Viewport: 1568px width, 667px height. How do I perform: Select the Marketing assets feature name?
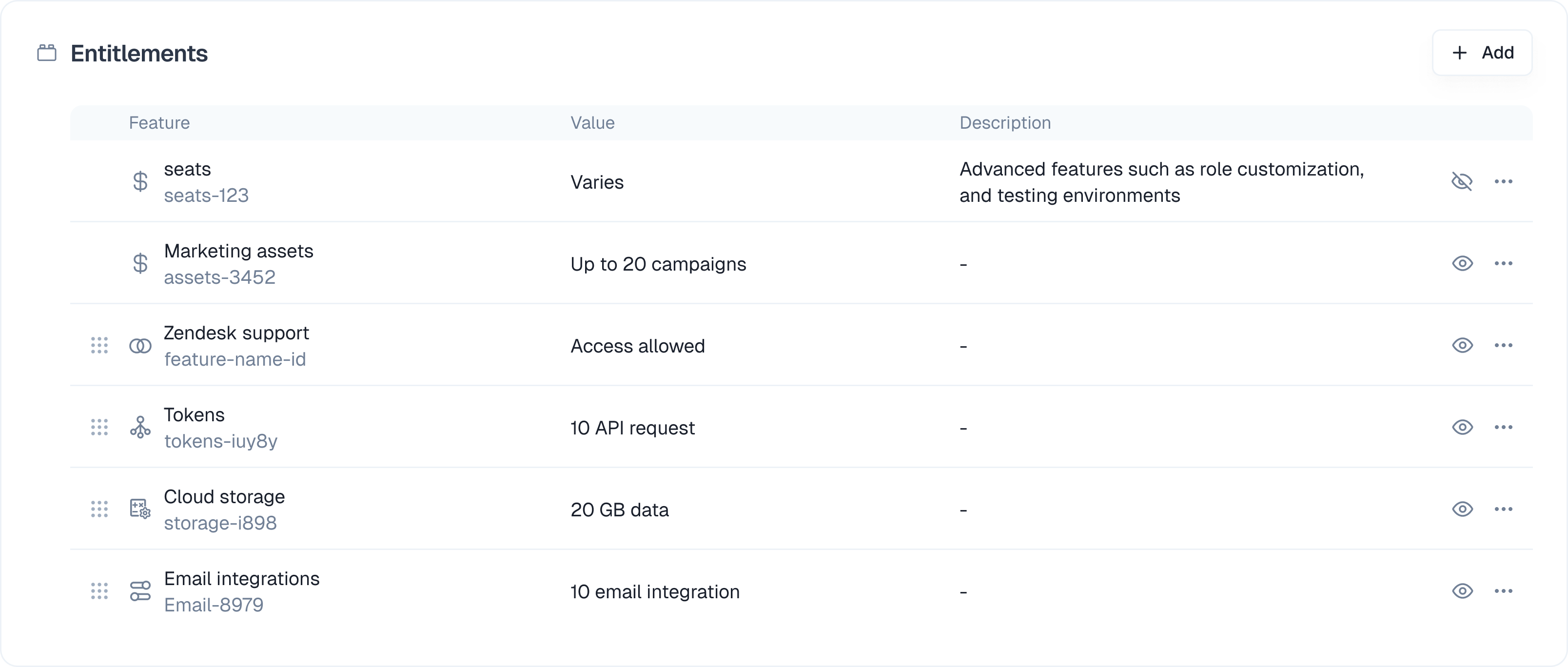pyautogui.click(x=238, y=251)
